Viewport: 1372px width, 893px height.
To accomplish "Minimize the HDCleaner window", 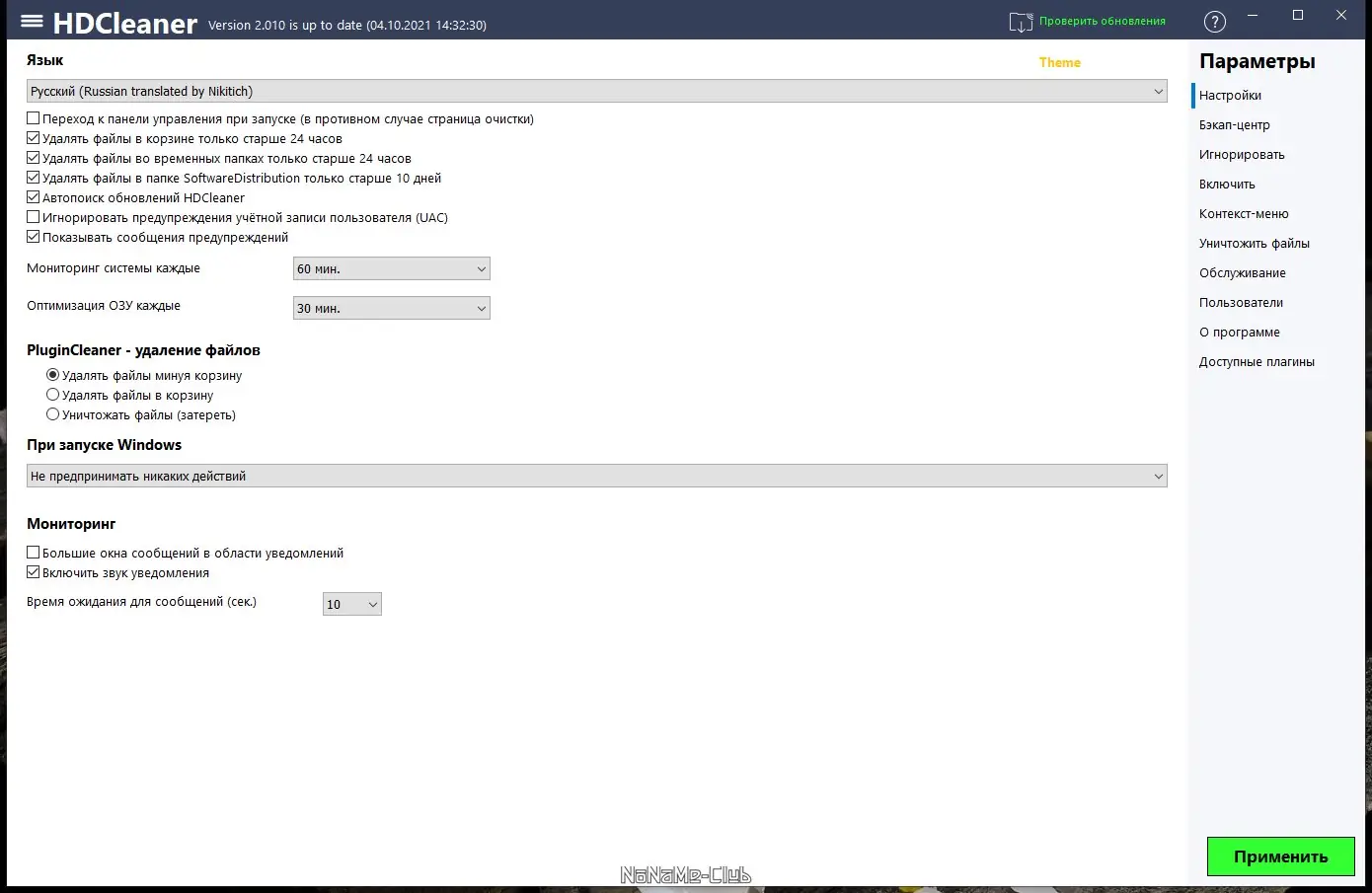I will [1253, 16].
